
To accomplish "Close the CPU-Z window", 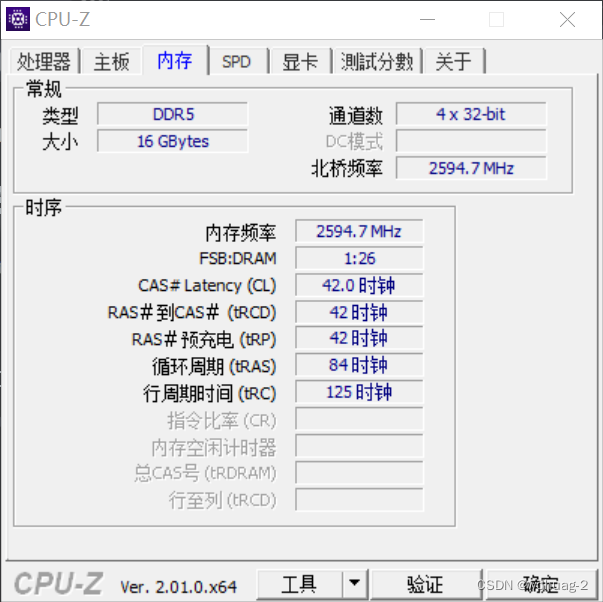I will 567,19.
